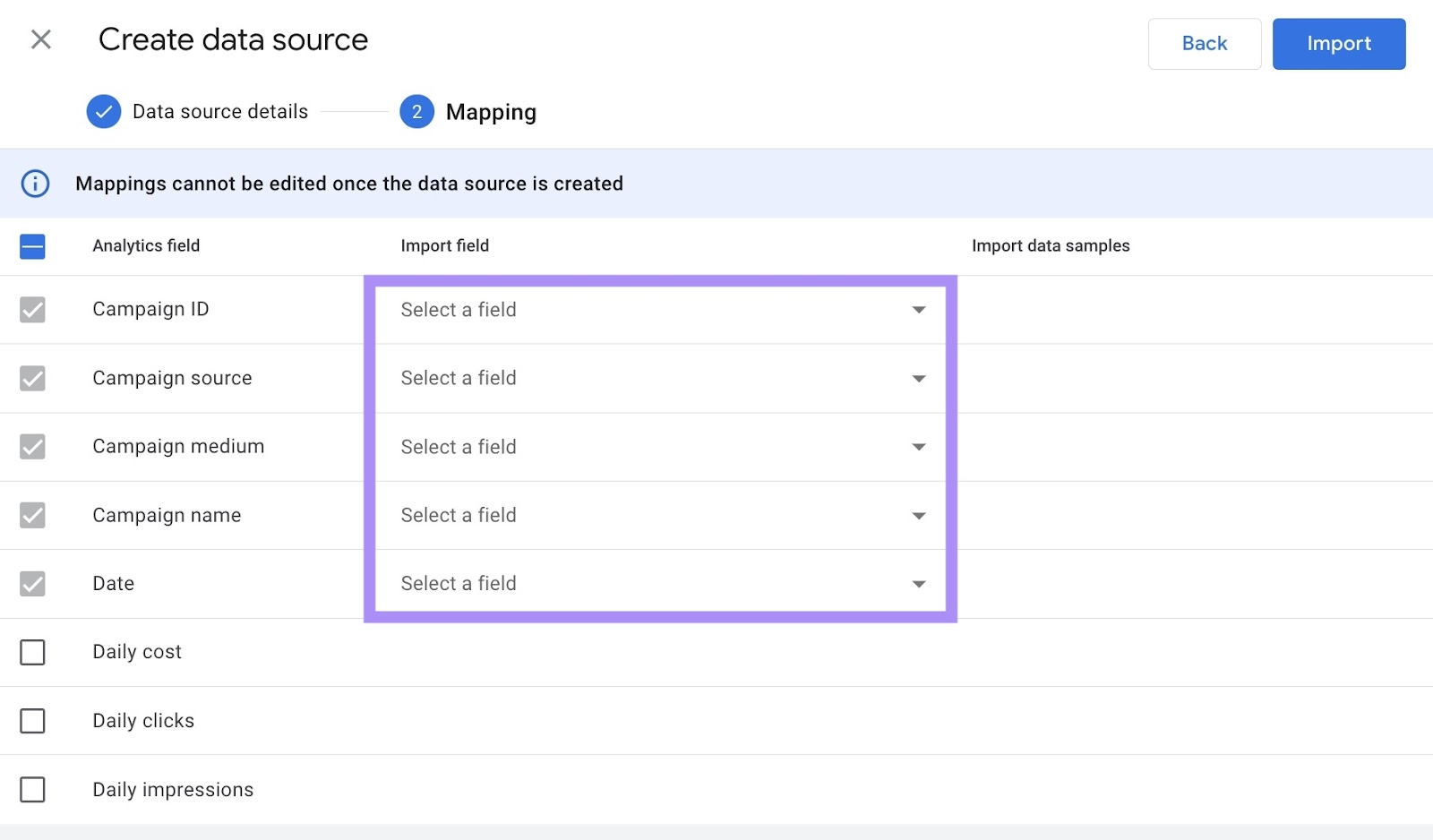This screenshot has height=840, width=1433.
Task: Click the Back button
Action: 1204,43
